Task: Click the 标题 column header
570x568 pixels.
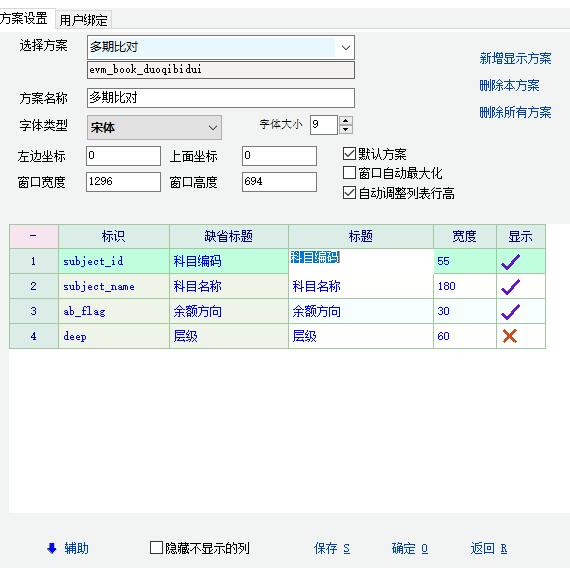Action: pos(361,236)
